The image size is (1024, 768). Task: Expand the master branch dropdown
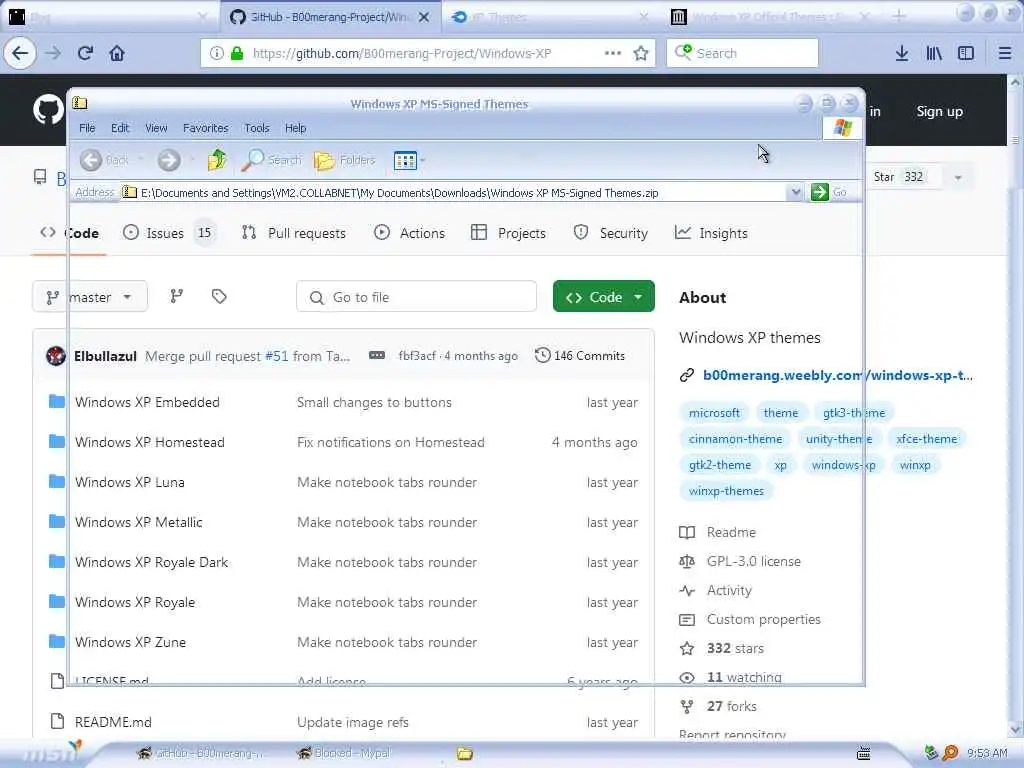point(89,297)
